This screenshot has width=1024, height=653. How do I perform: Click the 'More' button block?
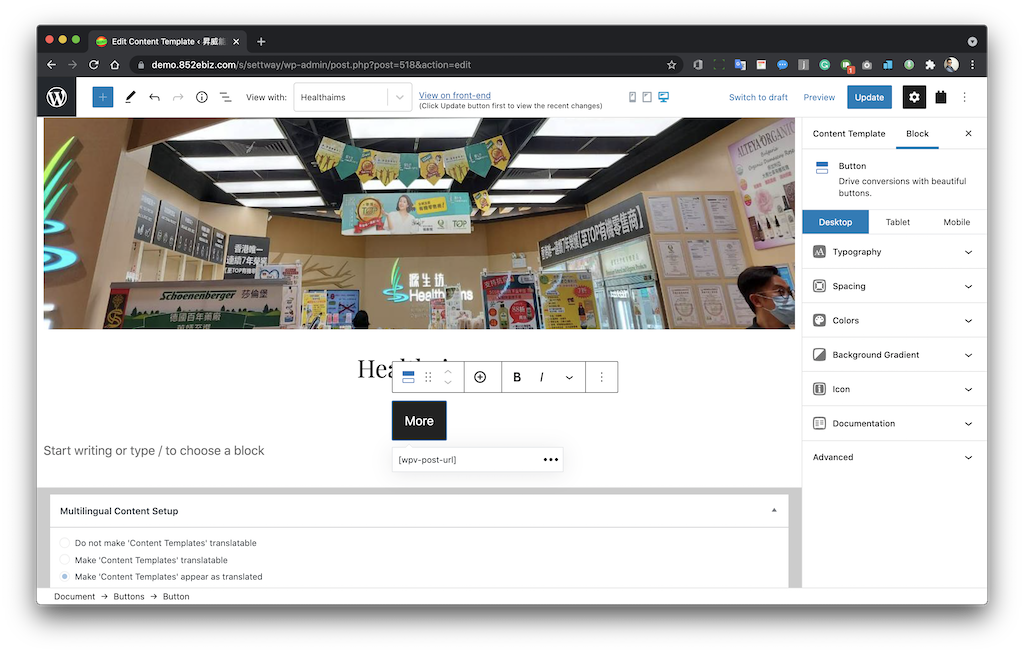tap(419, 421)
